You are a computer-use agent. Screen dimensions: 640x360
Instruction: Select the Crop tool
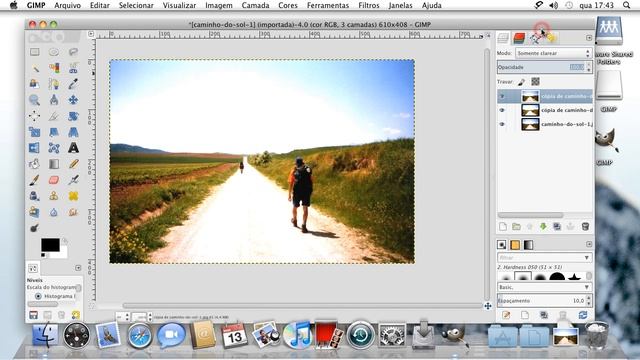point(54,116)
